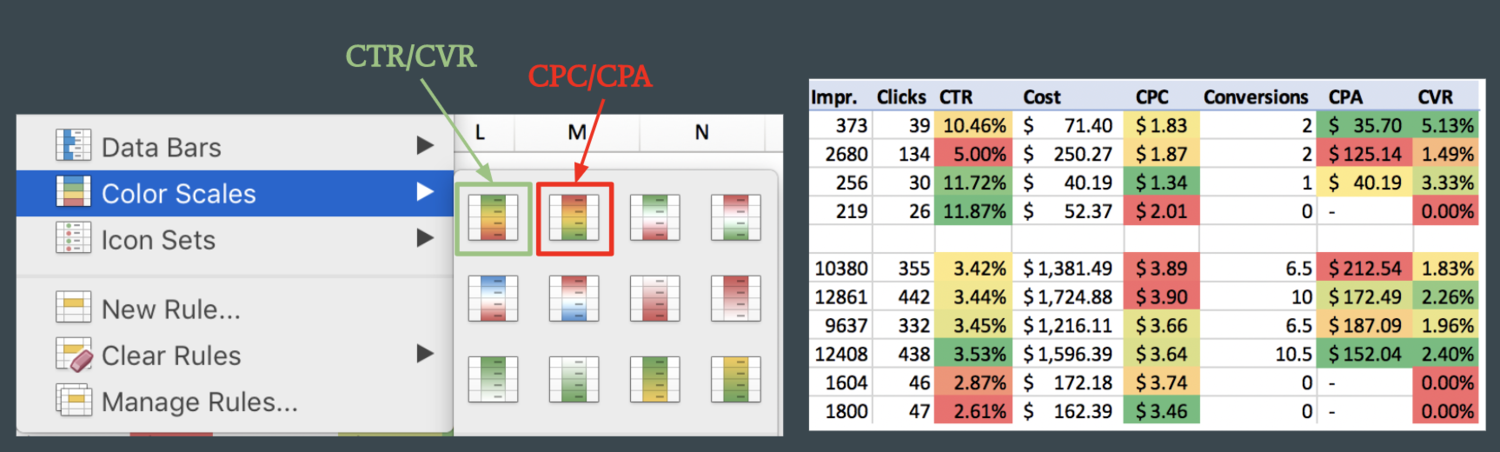Click the 3.53% CTR cell
Viewport: 1500px width, 452px height.
coord(972,353)
